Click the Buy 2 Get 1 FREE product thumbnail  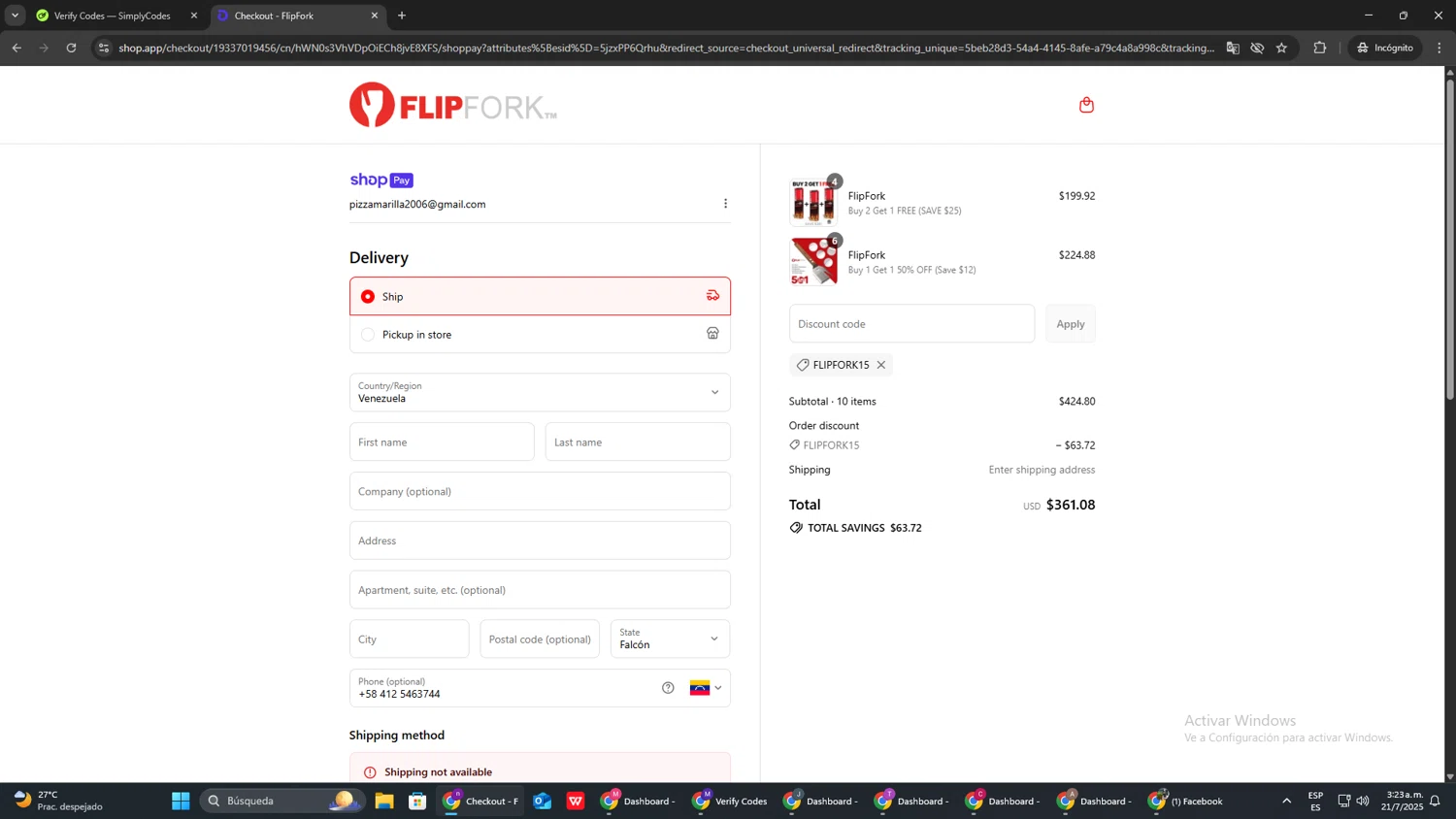pyautogui.click(x=813, y=203)
